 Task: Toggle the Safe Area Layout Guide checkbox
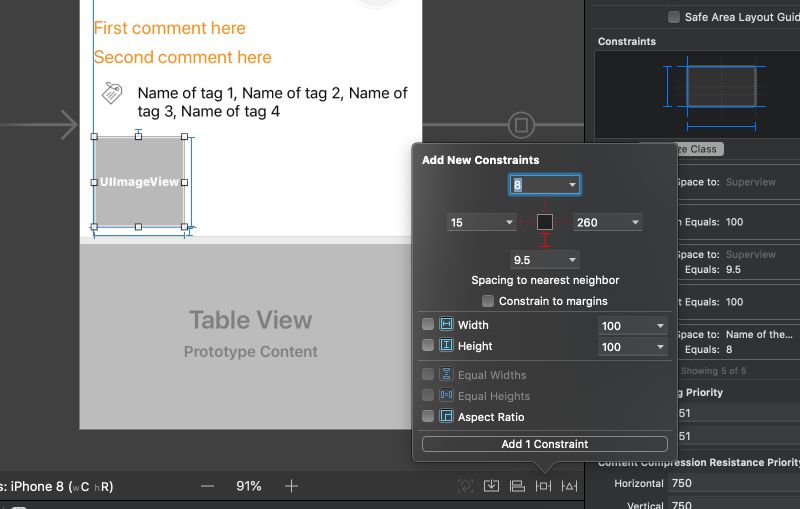tap(674, 17)
